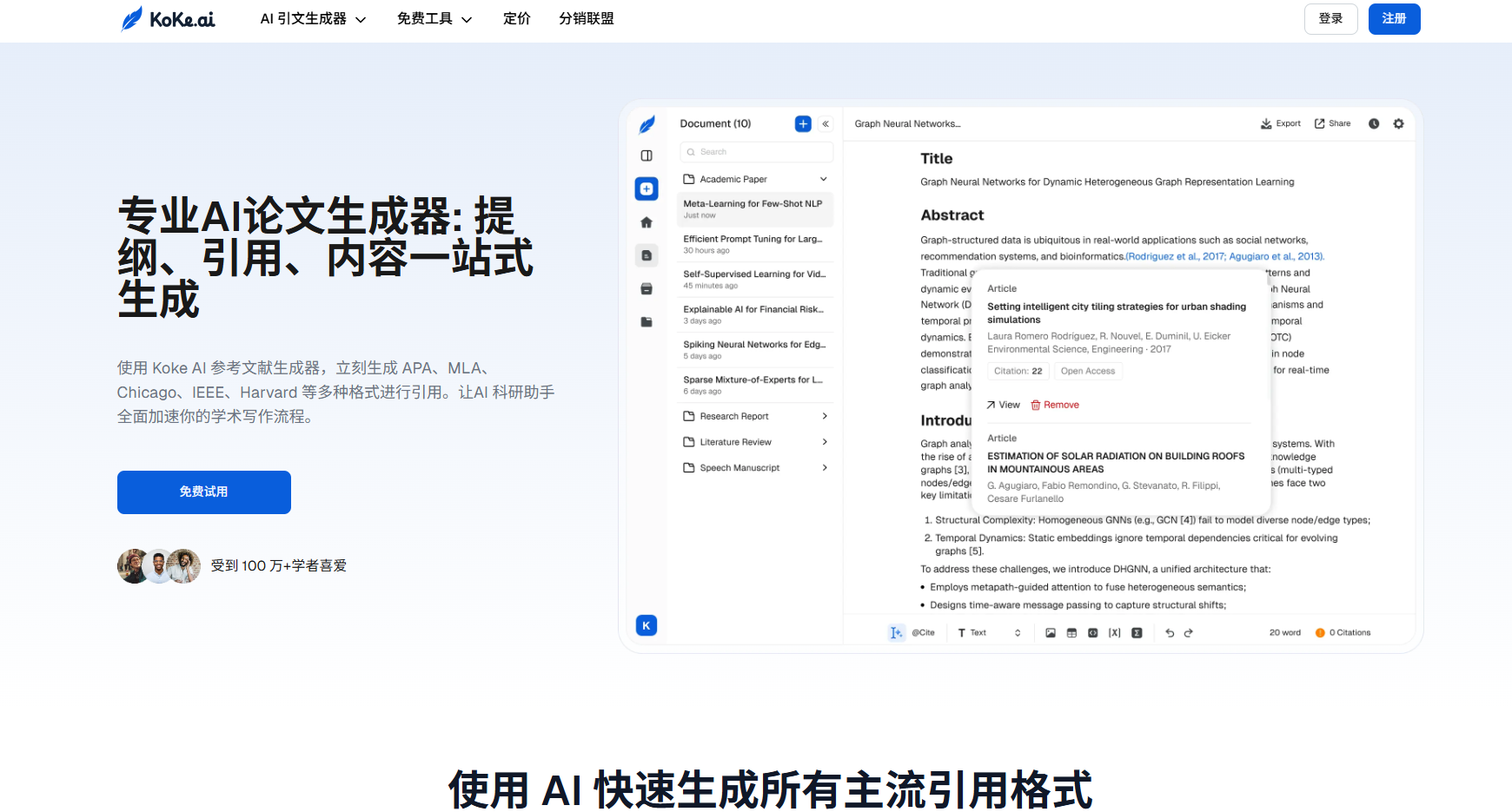Click the redo arrow in the editor toolbar

[1189, 633]
